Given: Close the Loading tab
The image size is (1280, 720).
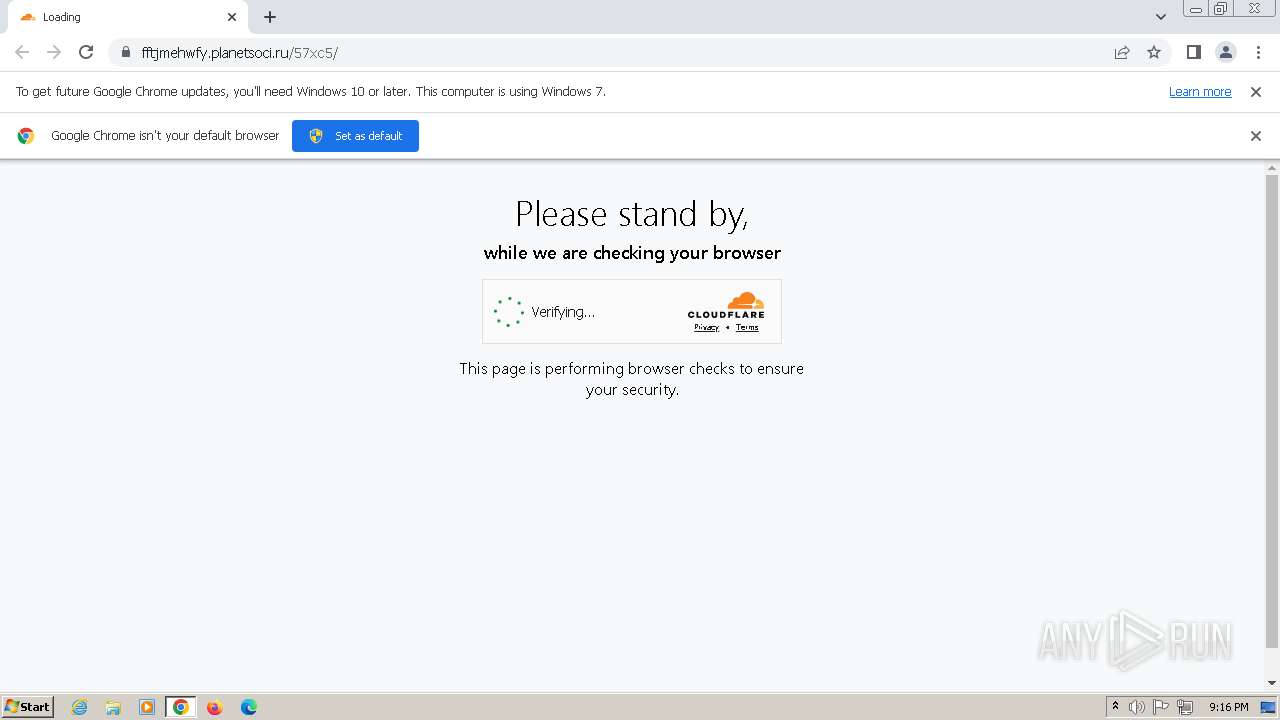Looking at the screenshot, I should (232, 17).
